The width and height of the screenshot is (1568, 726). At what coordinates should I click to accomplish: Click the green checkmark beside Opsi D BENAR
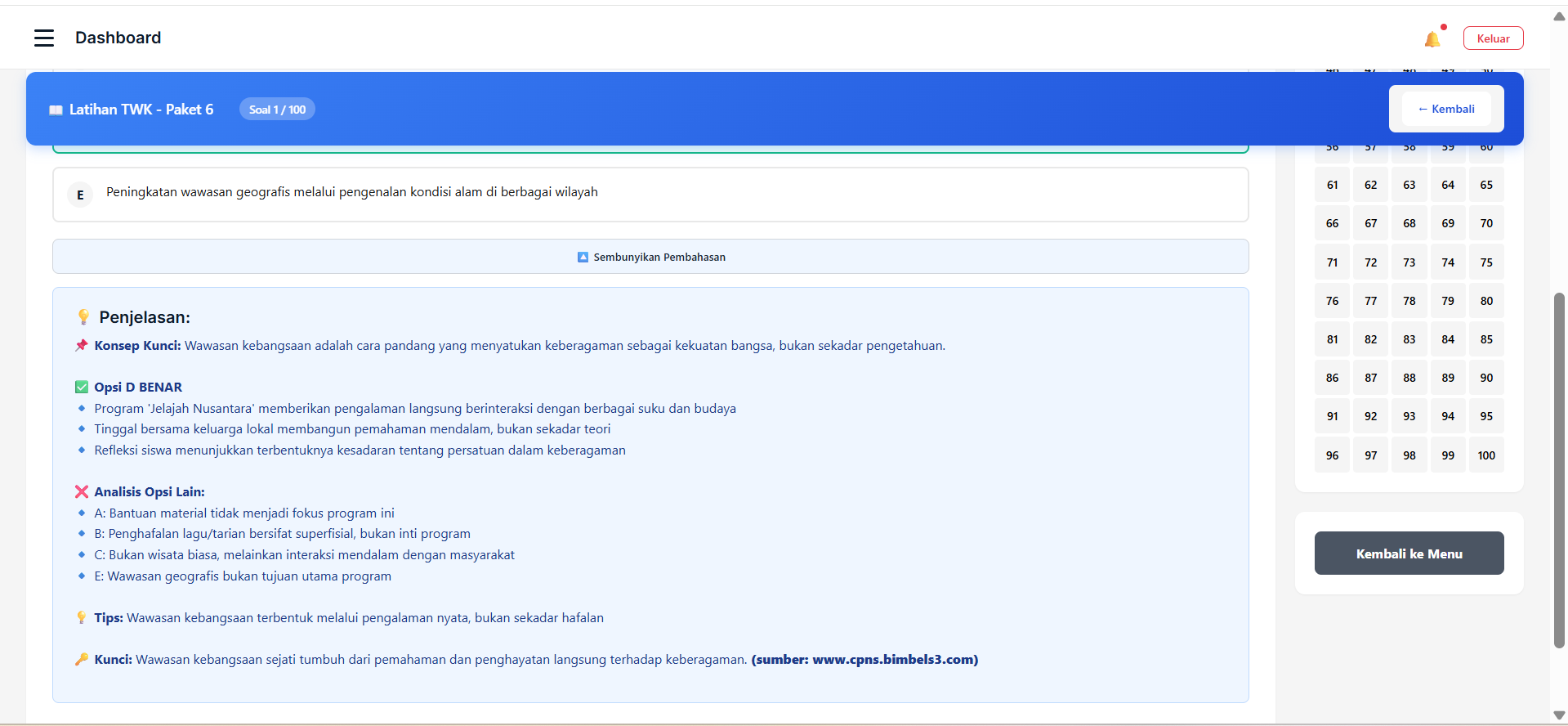point(82,388)
